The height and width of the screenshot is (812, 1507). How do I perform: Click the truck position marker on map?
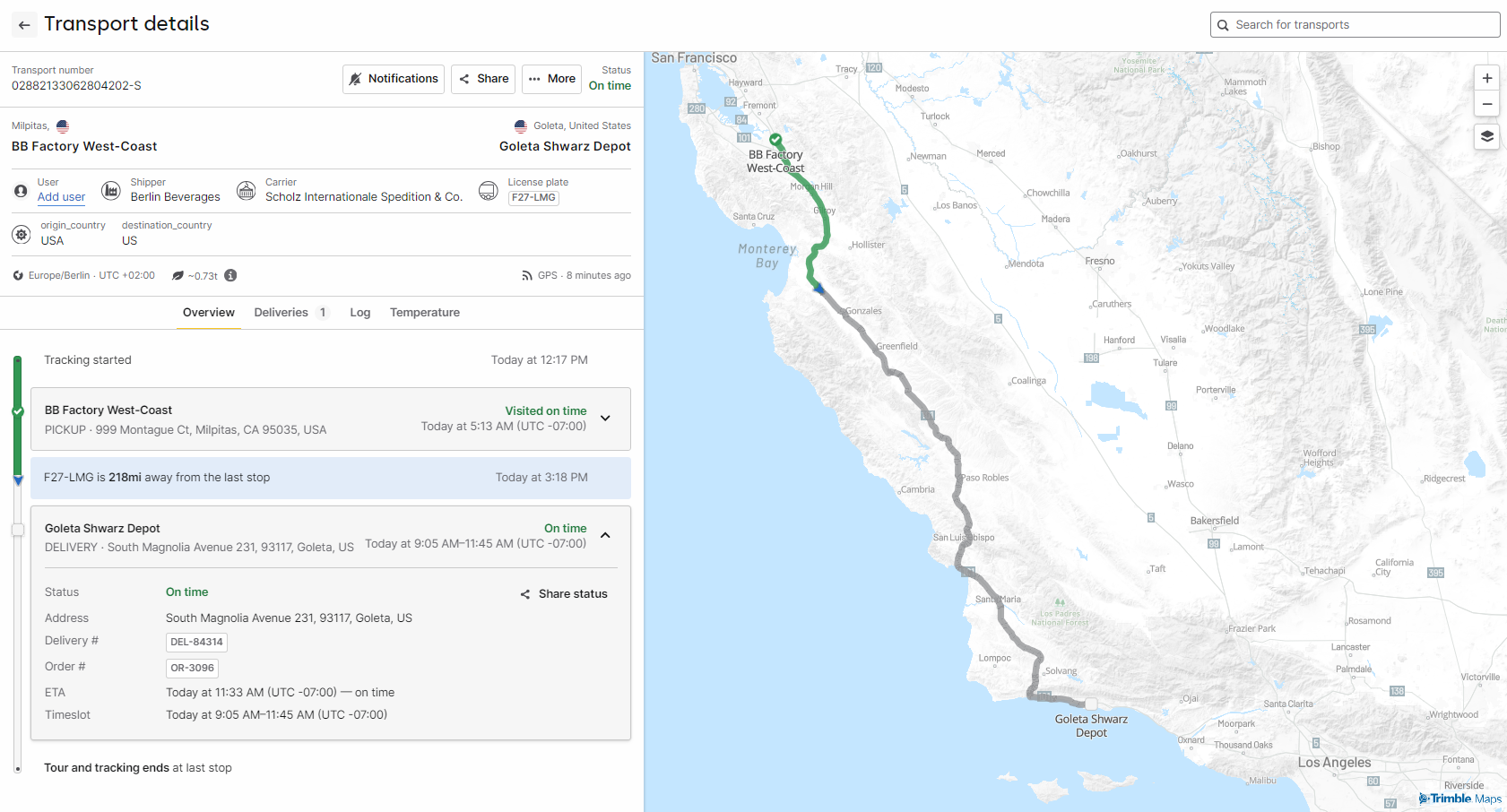(x=818, y=288)
